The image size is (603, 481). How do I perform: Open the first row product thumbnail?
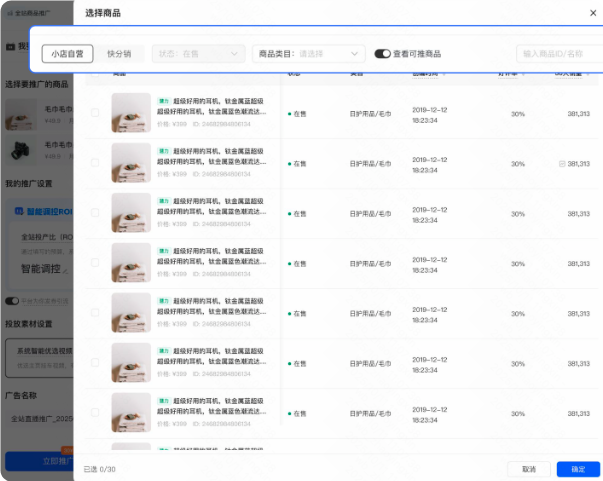coord(131,113)
